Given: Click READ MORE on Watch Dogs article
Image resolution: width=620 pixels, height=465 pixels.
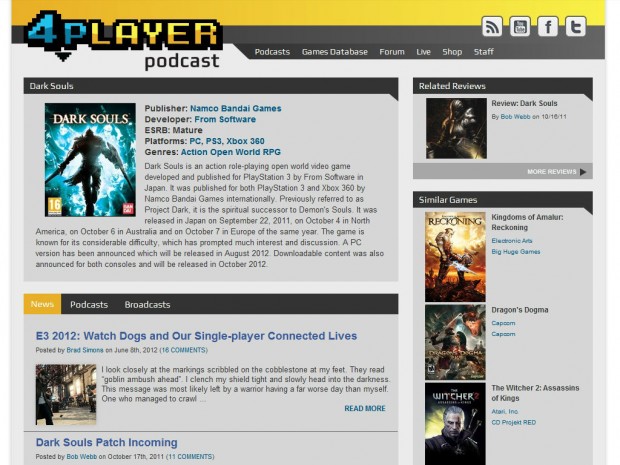Looking at the screenshot, I should point(365,408).
